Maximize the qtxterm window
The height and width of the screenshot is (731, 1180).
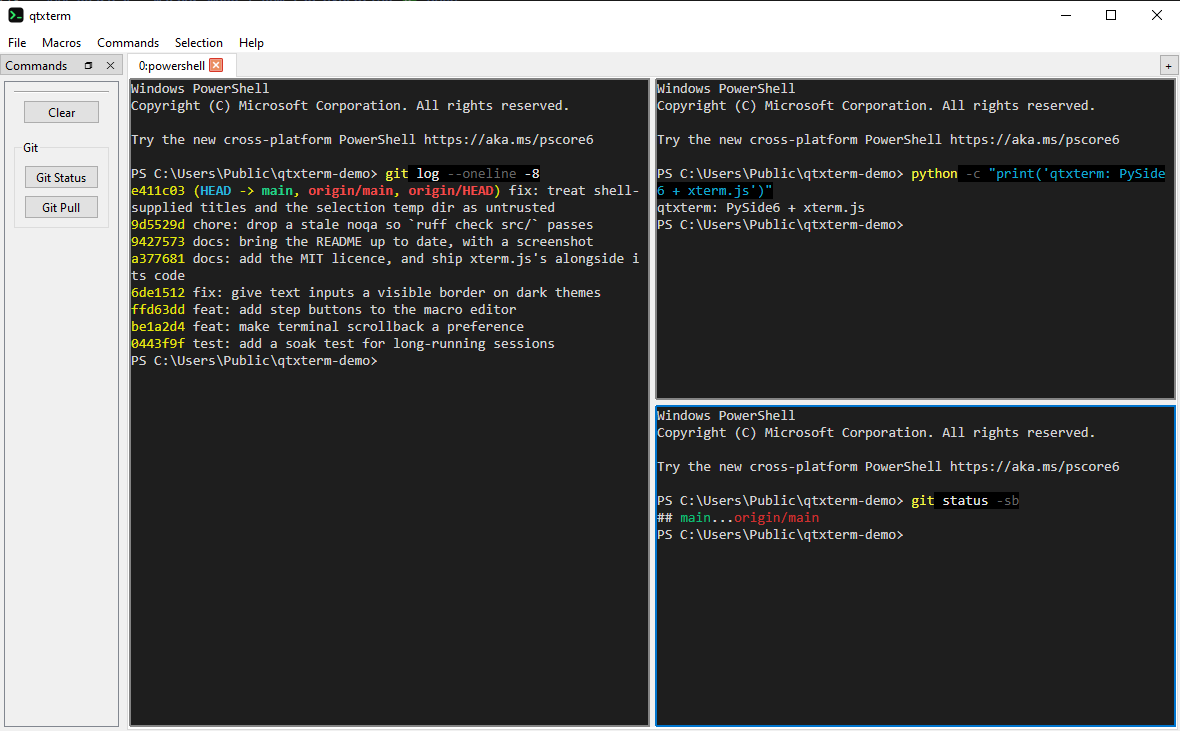coord(1111,15)
